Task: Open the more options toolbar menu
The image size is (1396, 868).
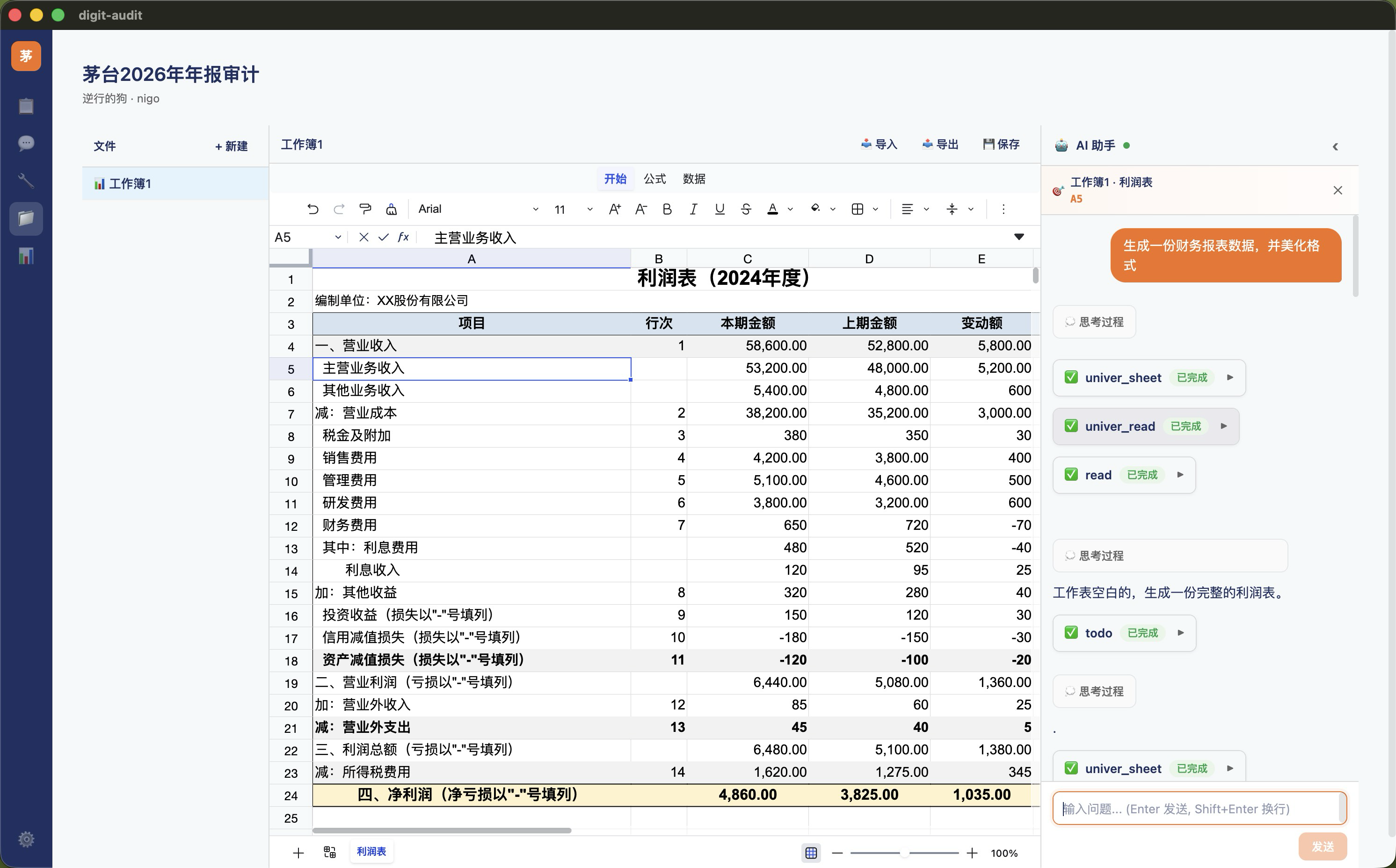Action: point(1003,209)
